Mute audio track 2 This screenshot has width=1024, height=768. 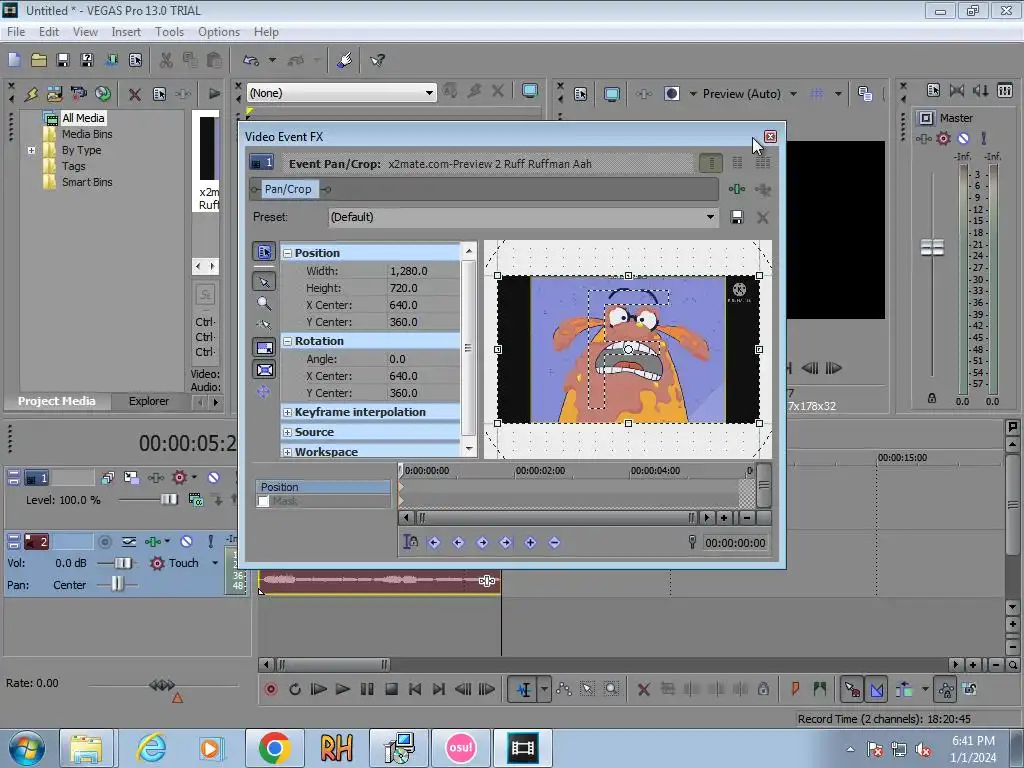[186, 541]
